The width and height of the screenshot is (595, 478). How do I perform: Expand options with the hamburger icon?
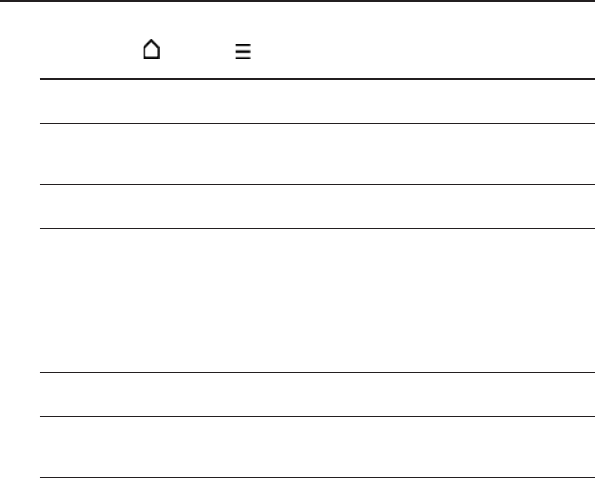pos(243,51)
